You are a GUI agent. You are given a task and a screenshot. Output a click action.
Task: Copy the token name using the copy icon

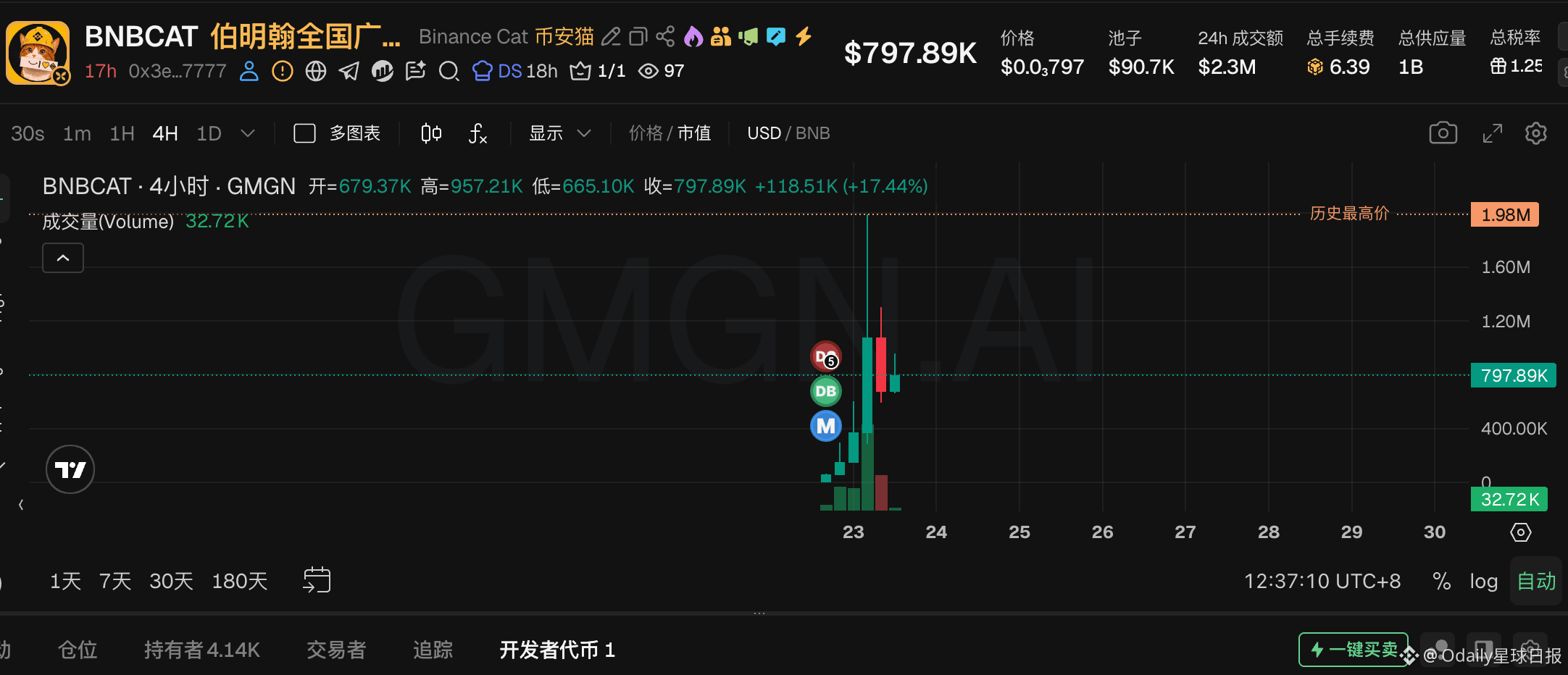638,36
